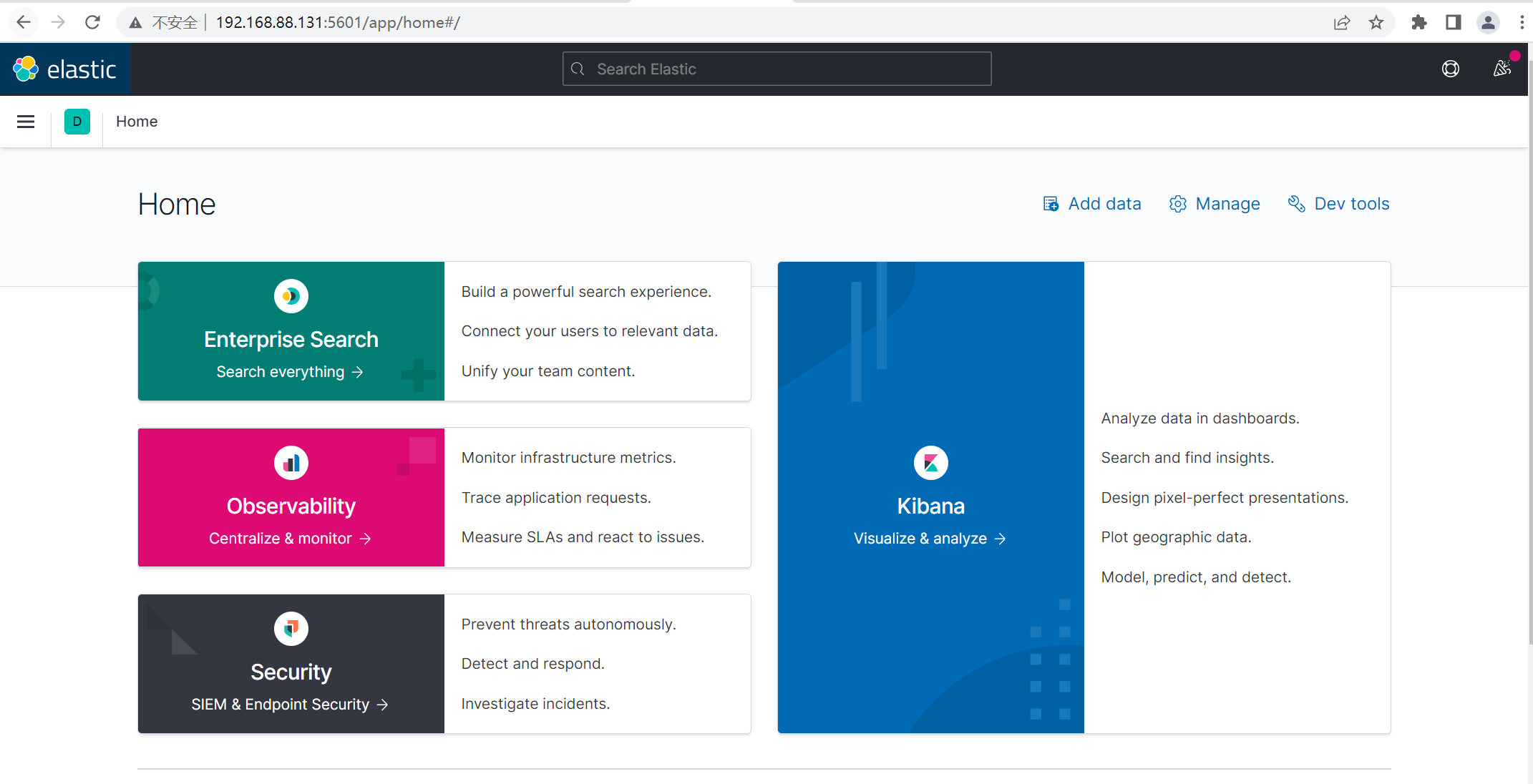Click 'Monitor infrastructure metrics.' text

coord(569,458)
